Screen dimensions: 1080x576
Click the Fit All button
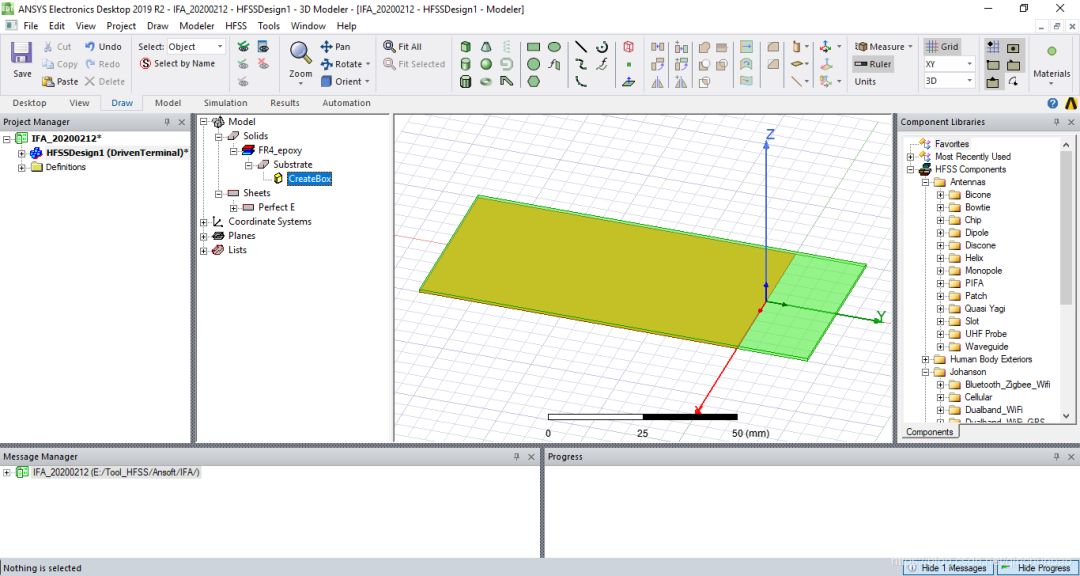pyautogui.click(x=402, y=46)
